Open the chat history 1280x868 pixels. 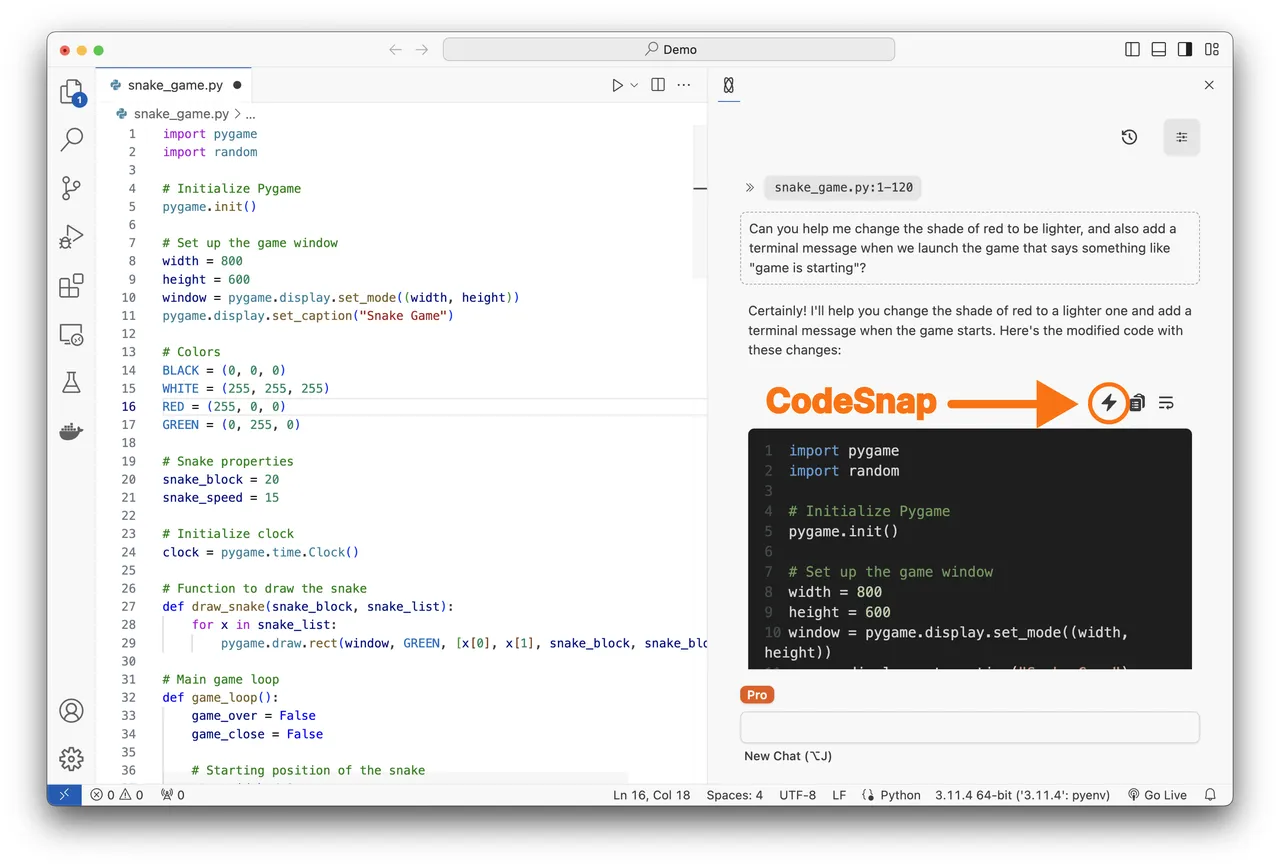coord(1129,137)
